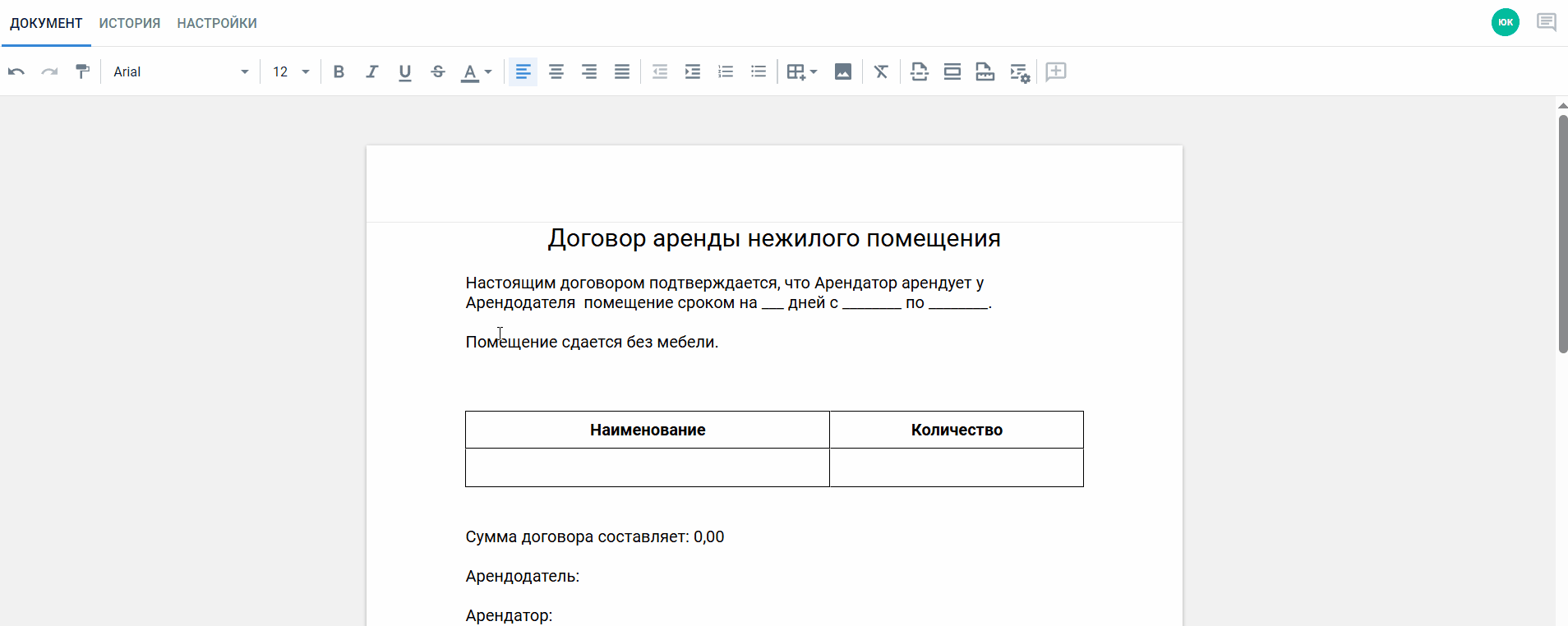The image size is (1568, 626).
Task: Insert an image into the document
Action: pyautogui.click(x=843, y=71)
